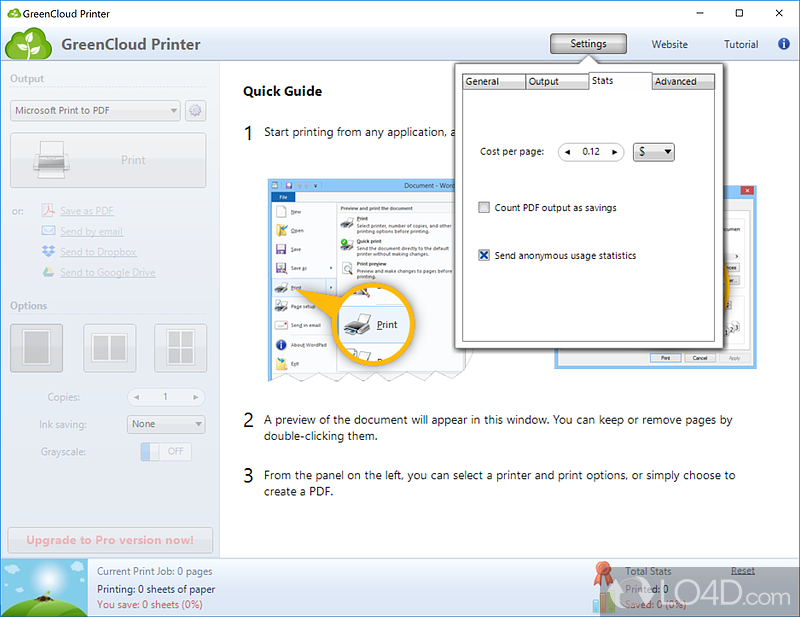Click Send to Google Drive link

click(108, 273)
